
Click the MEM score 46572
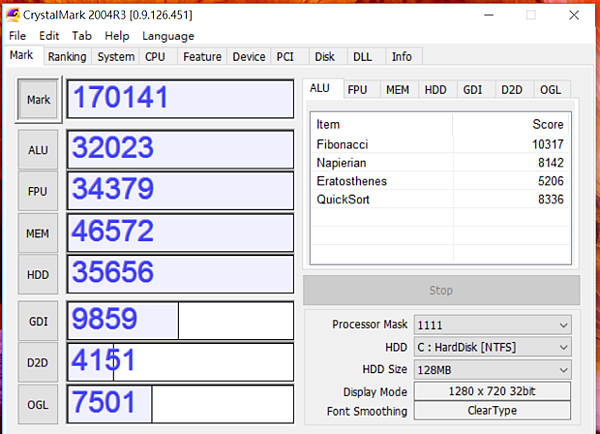[x=181, y=233]
